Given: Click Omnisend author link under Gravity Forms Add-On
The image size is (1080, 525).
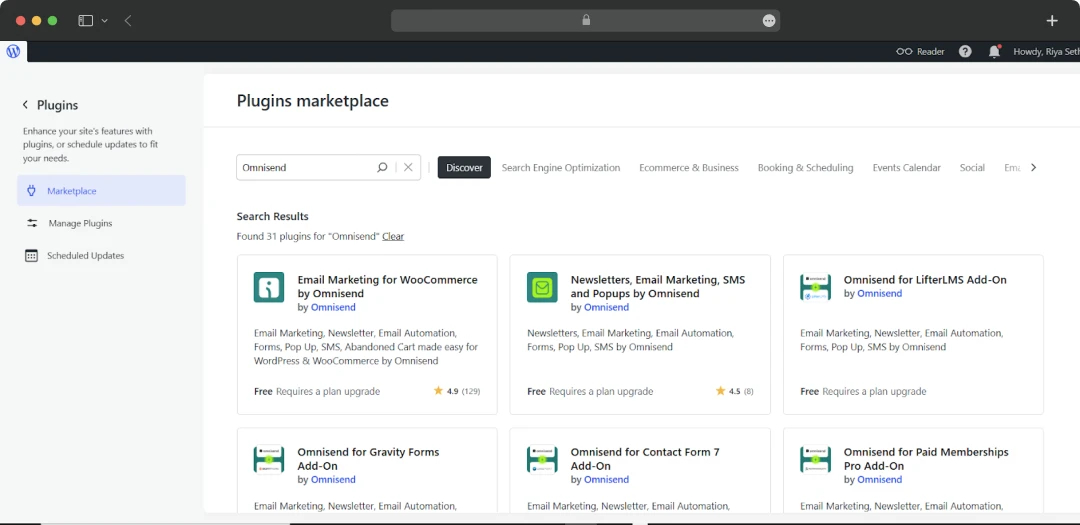Looking at the screenshot, I should point(333,480).
